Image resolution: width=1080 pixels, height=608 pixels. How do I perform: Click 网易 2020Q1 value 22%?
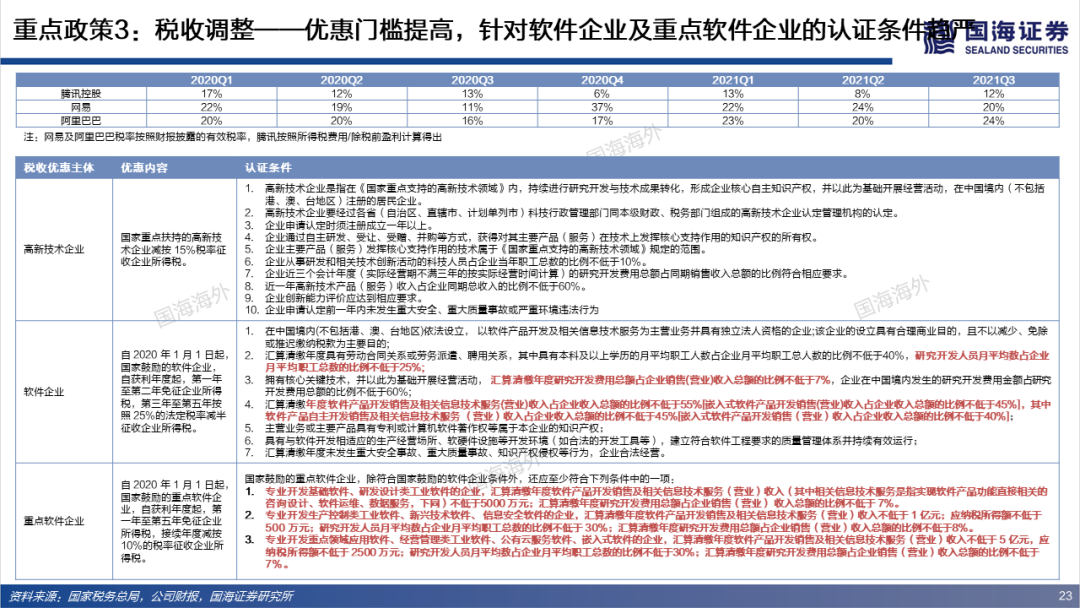[x=211, y=107]
